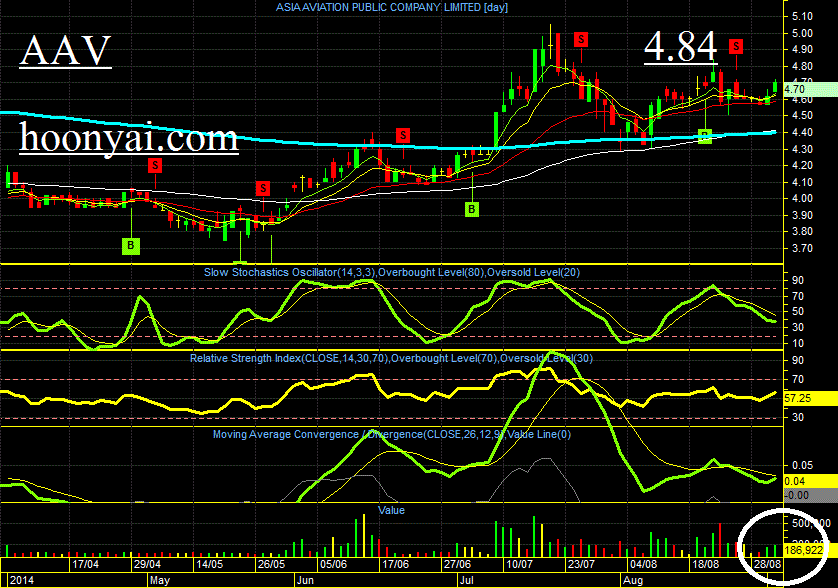Screen dimensions: 838x588
Task: Click the highlighted current price tag 4.70
Action: click(x=810, y=89)
